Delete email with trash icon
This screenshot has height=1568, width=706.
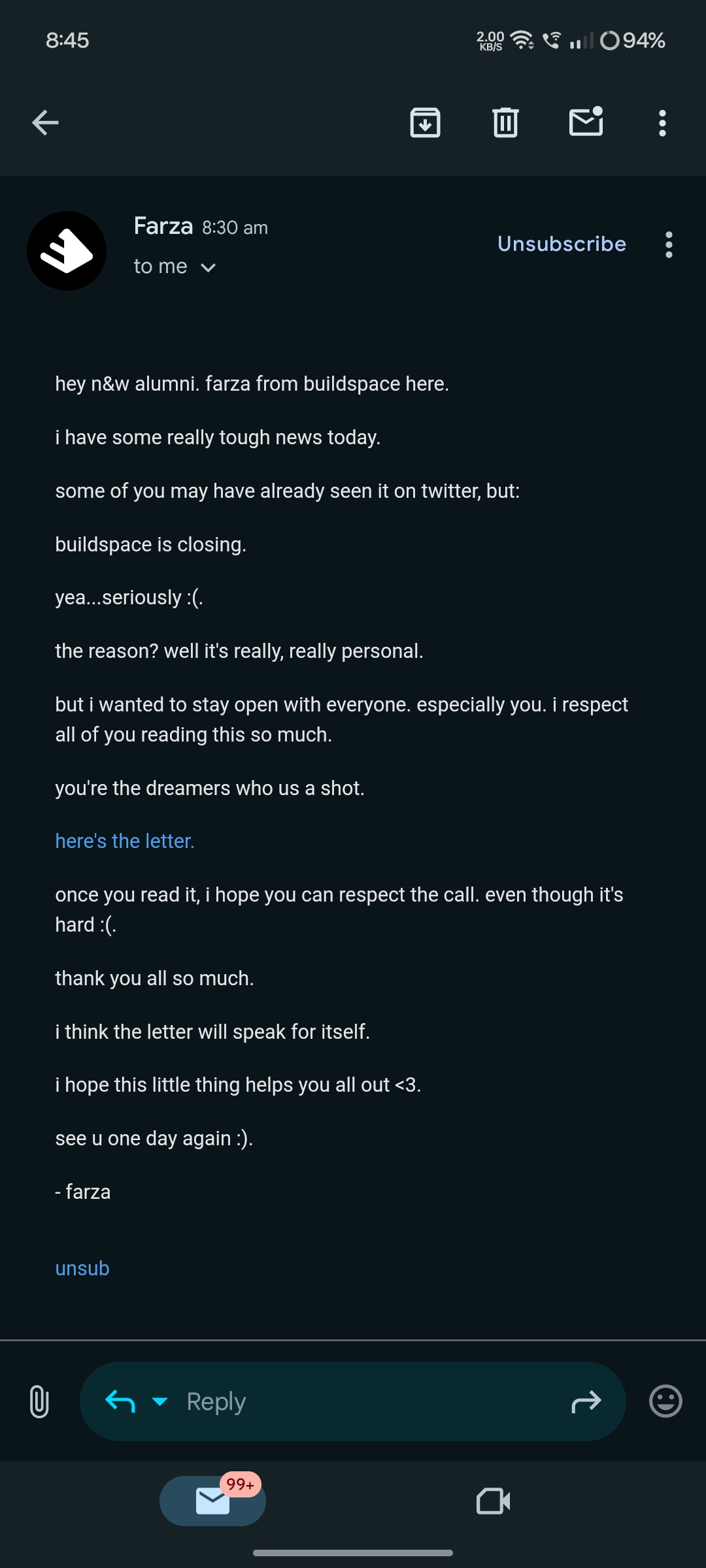coord(505,123)
